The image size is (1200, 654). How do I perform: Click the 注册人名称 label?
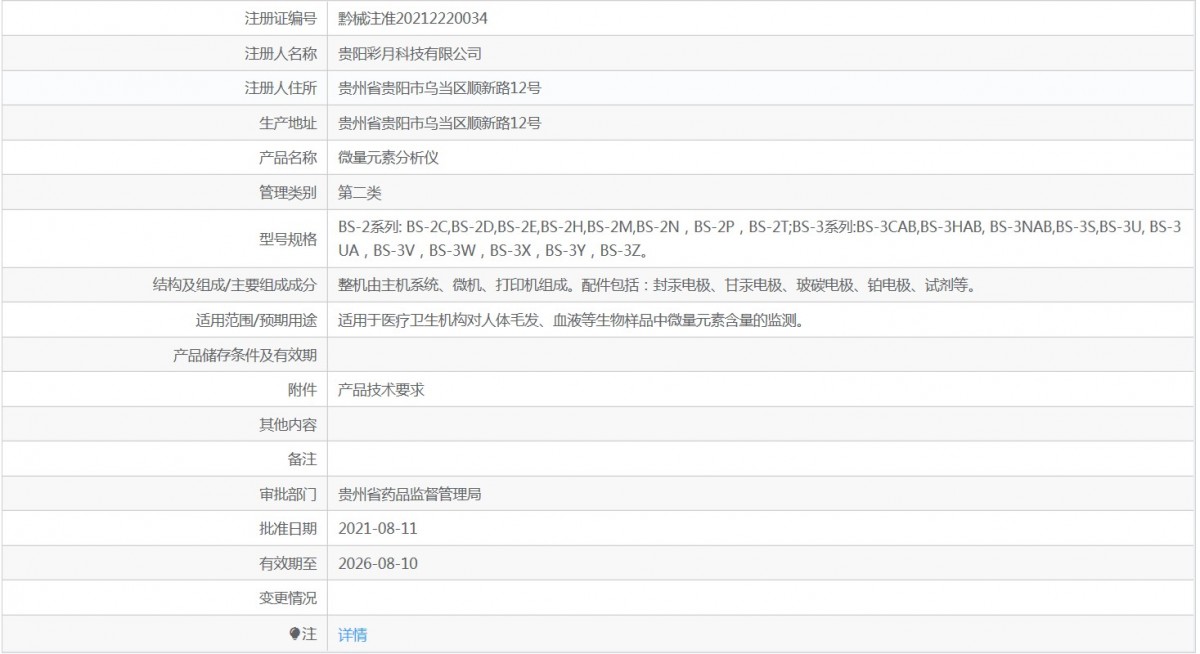[281, 53]
